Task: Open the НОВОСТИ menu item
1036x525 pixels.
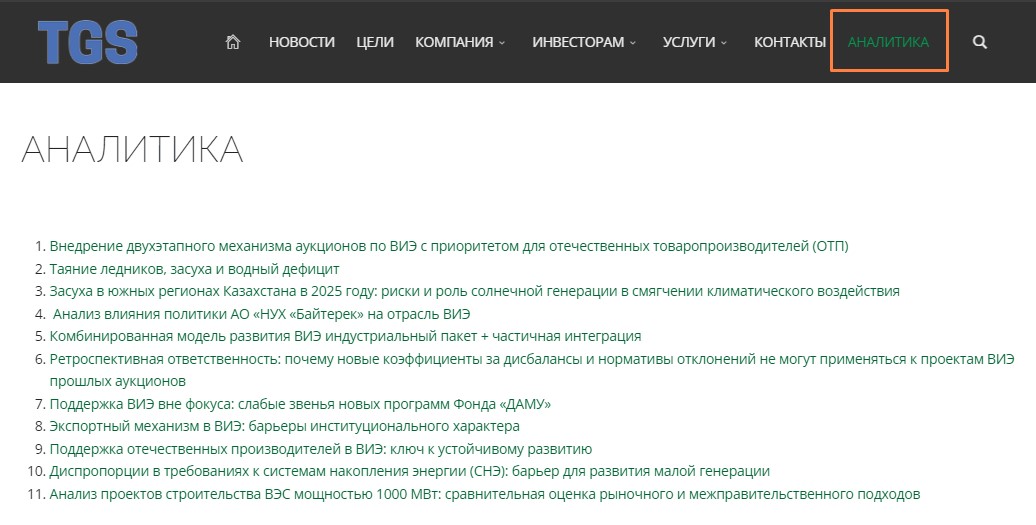Action: coord(301,42)
